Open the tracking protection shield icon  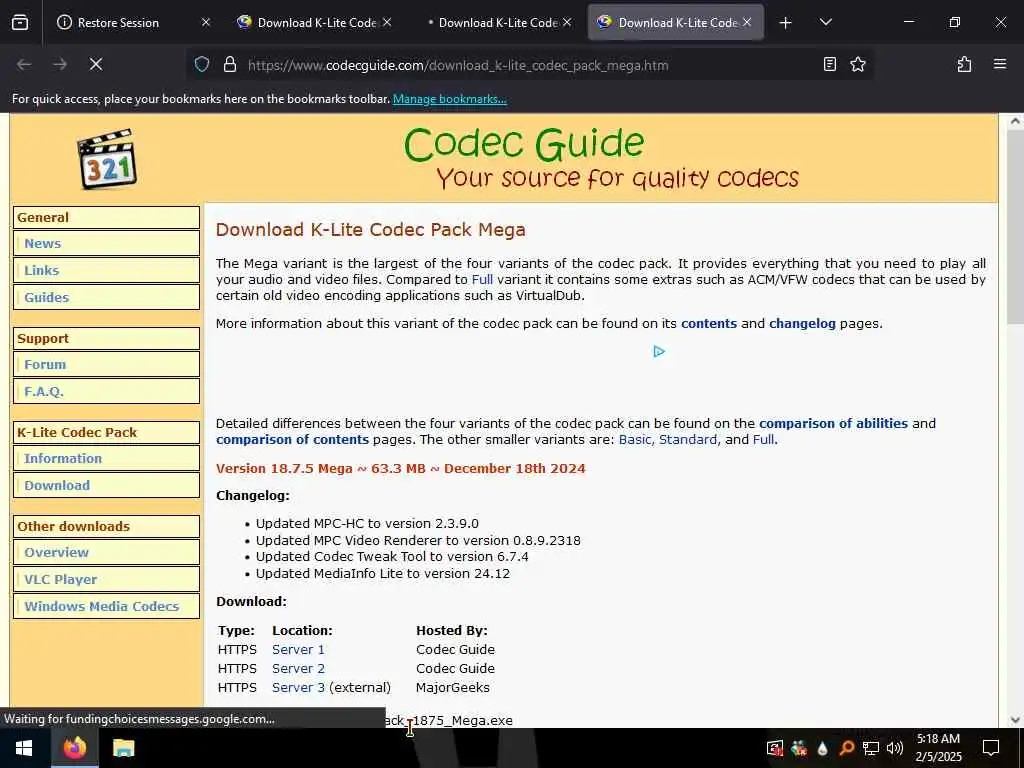(202, 65)
